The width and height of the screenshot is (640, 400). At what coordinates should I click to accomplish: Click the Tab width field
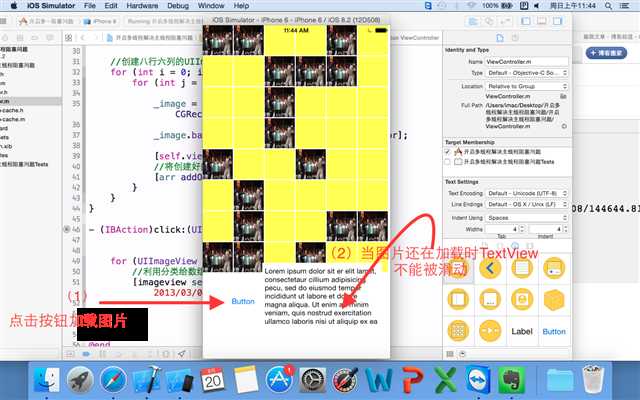coord(502,229)
